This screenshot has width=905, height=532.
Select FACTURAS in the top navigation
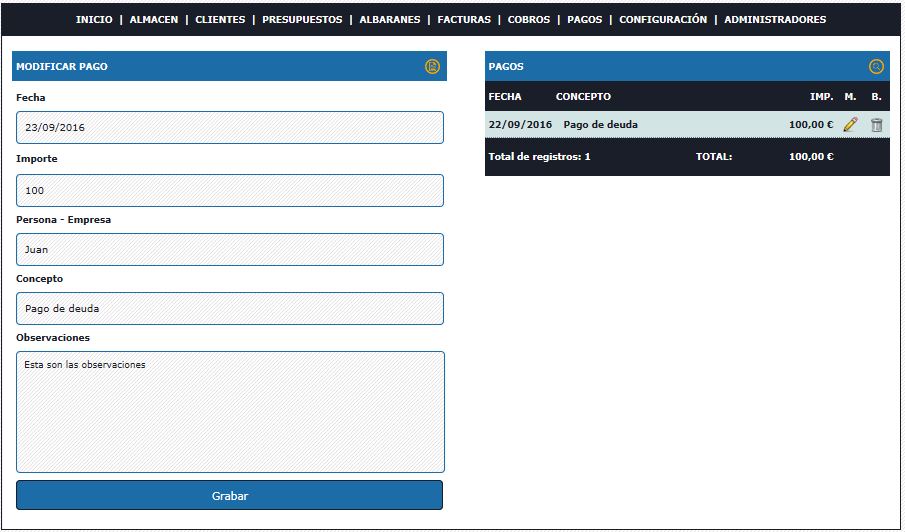(x=464, y=20)
